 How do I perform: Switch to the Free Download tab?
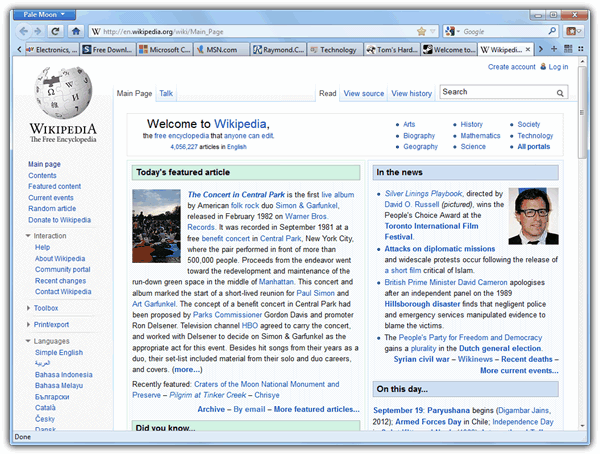108,50
